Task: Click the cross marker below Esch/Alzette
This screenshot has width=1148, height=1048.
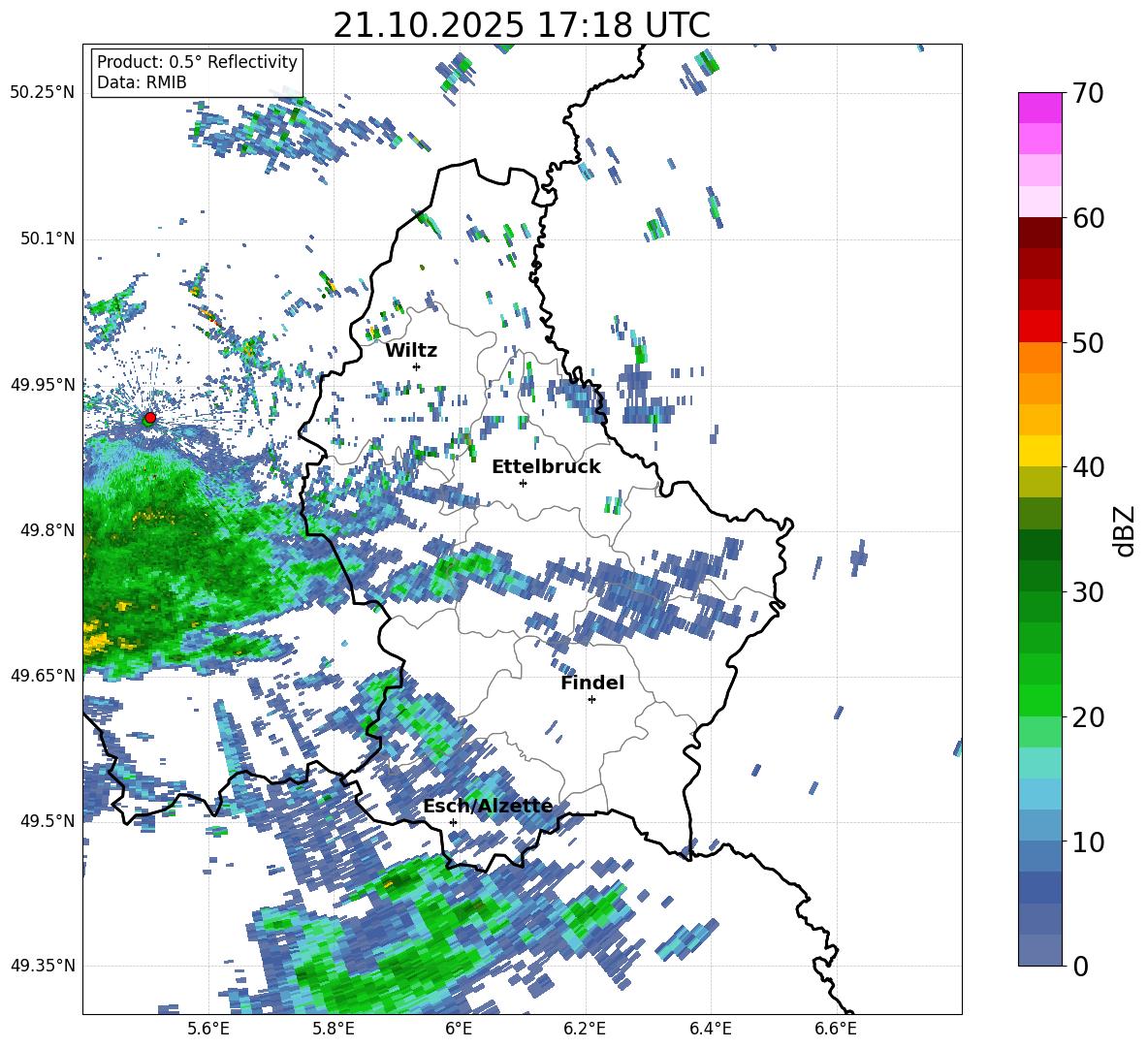Action: coord(453,822)
